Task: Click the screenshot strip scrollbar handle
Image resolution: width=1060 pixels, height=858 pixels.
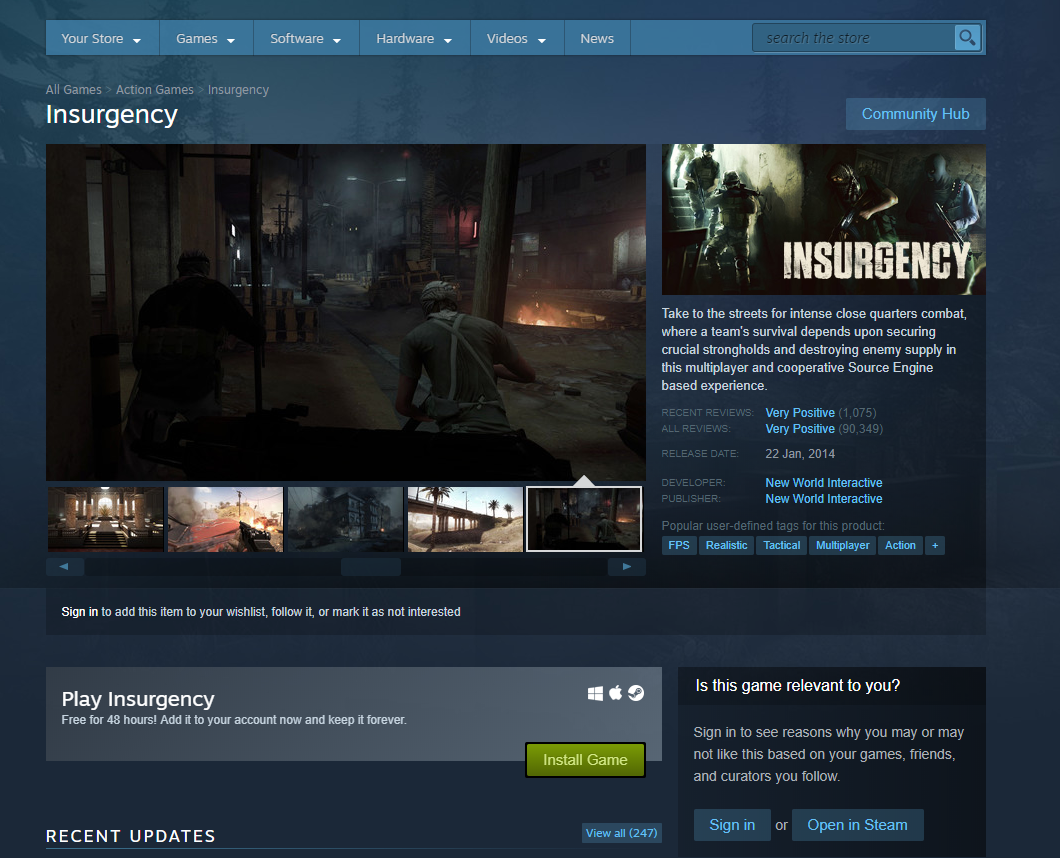Action: click(x=370, y=567)
